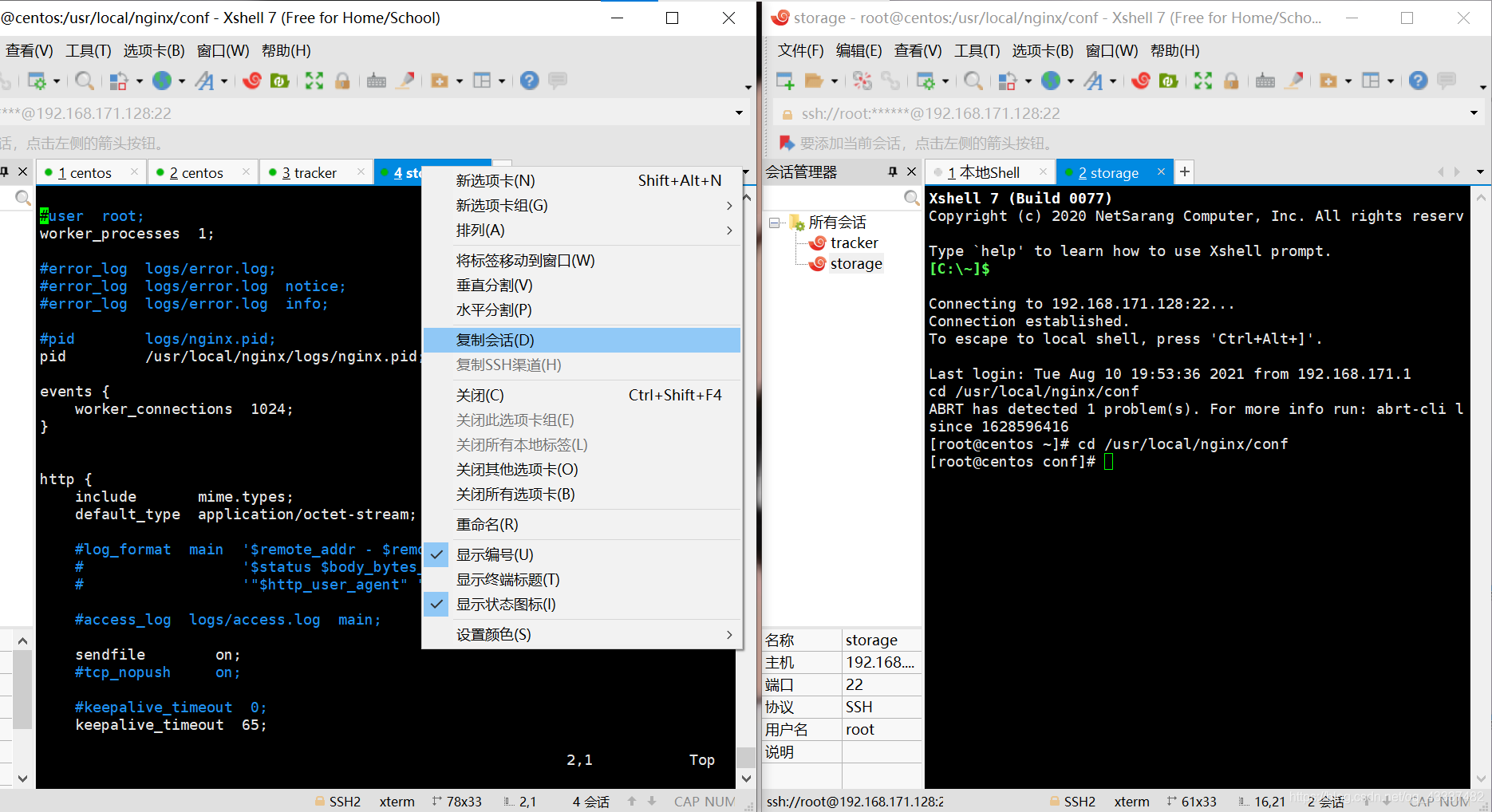Viewport: 1492px width, 812px height.
Task: Click Disconnect icon in right window toolbar
Action: pos(862,81)
